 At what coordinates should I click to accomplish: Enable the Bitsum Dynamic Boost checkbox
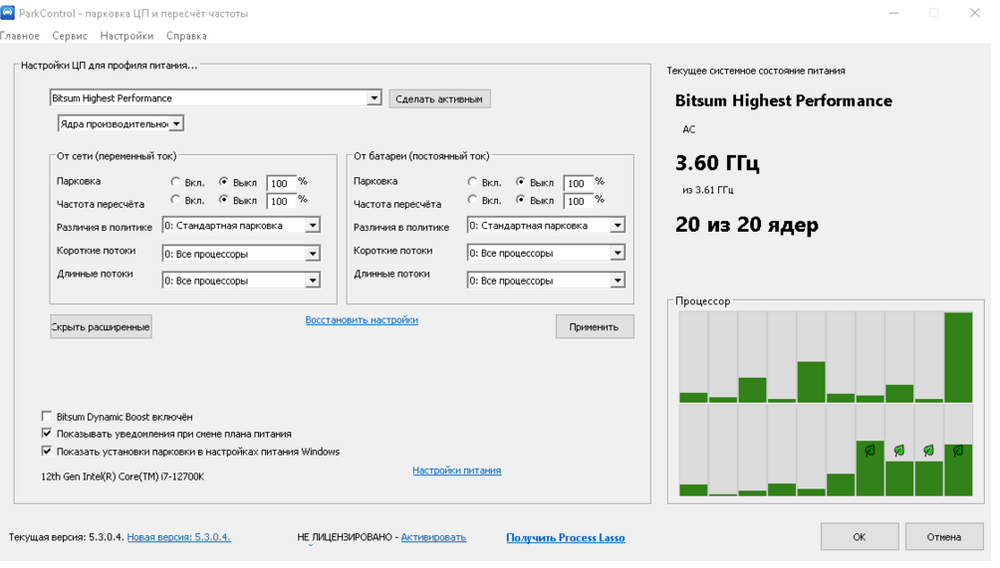(x=47, y=416)
